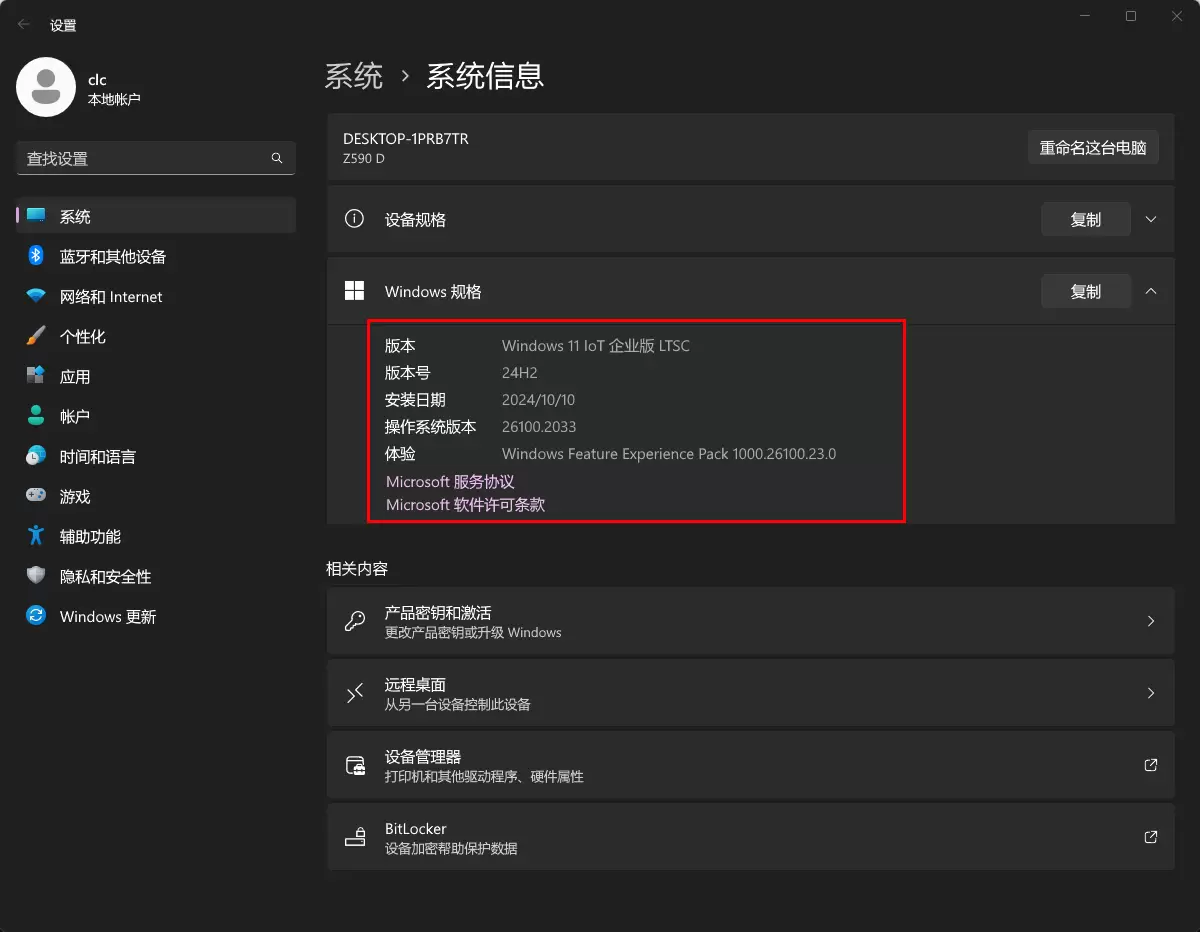The height and width of the screenshot is (932, 1200).
Task: Click the 远程桌面 row title
Action: click(415, 685)
